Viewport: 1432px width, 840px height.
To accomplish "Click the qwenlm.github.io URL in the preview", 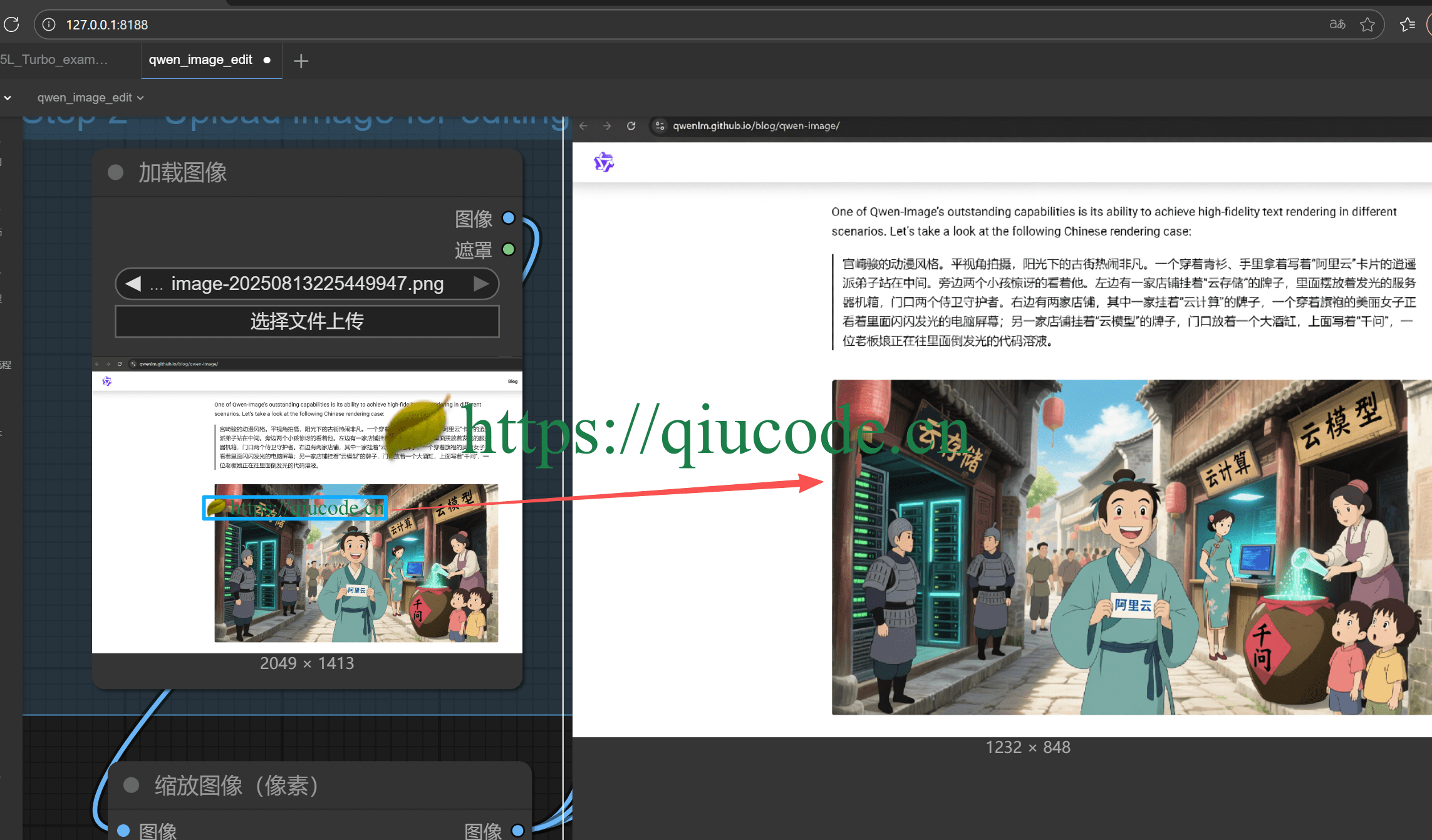I will pos(756,126).
